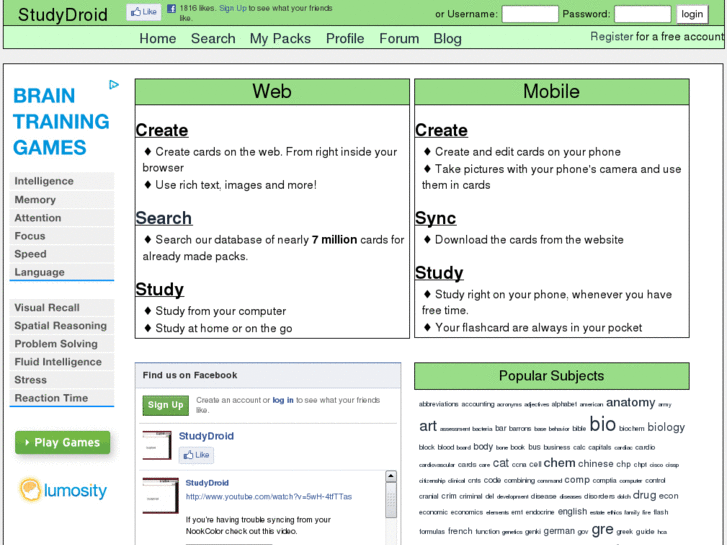
Task: Open the AdChoices icon on the ad
Action: pos(114,84)
